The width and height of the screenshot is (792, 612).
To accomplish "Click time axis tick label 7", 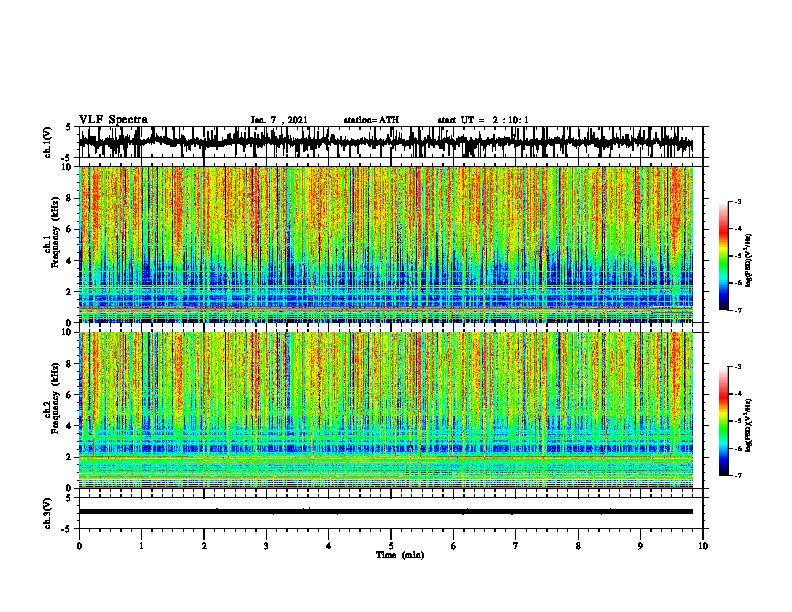I will click(x=516, y=546).
